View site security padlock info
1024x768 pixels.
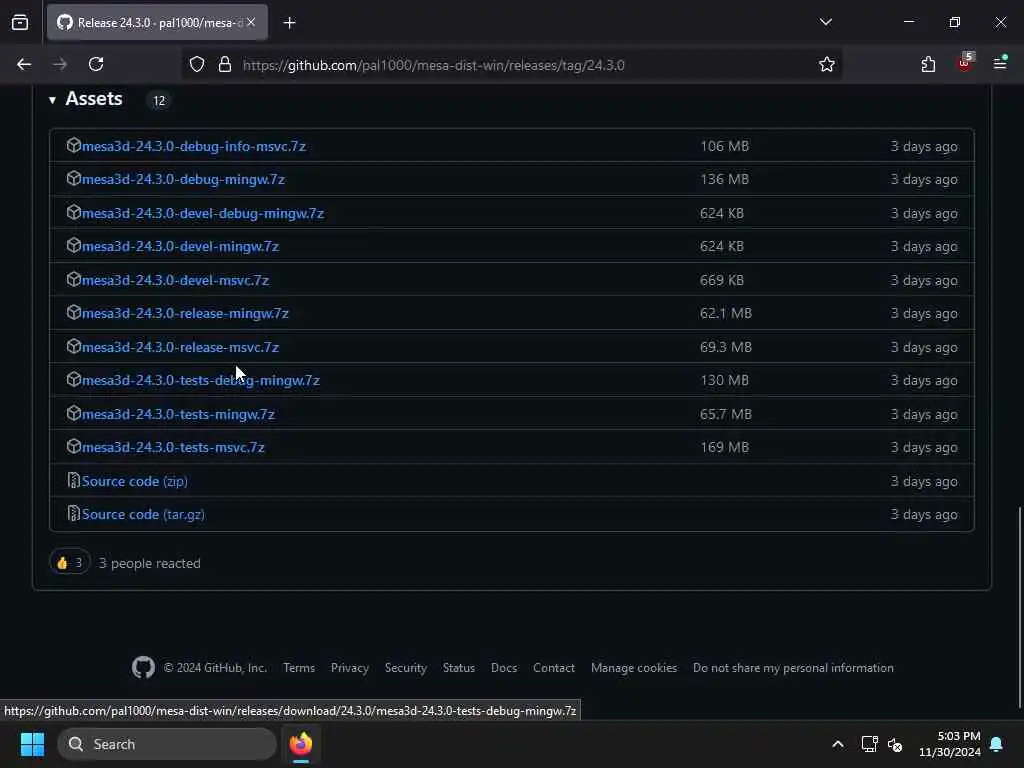click(225, 65)
